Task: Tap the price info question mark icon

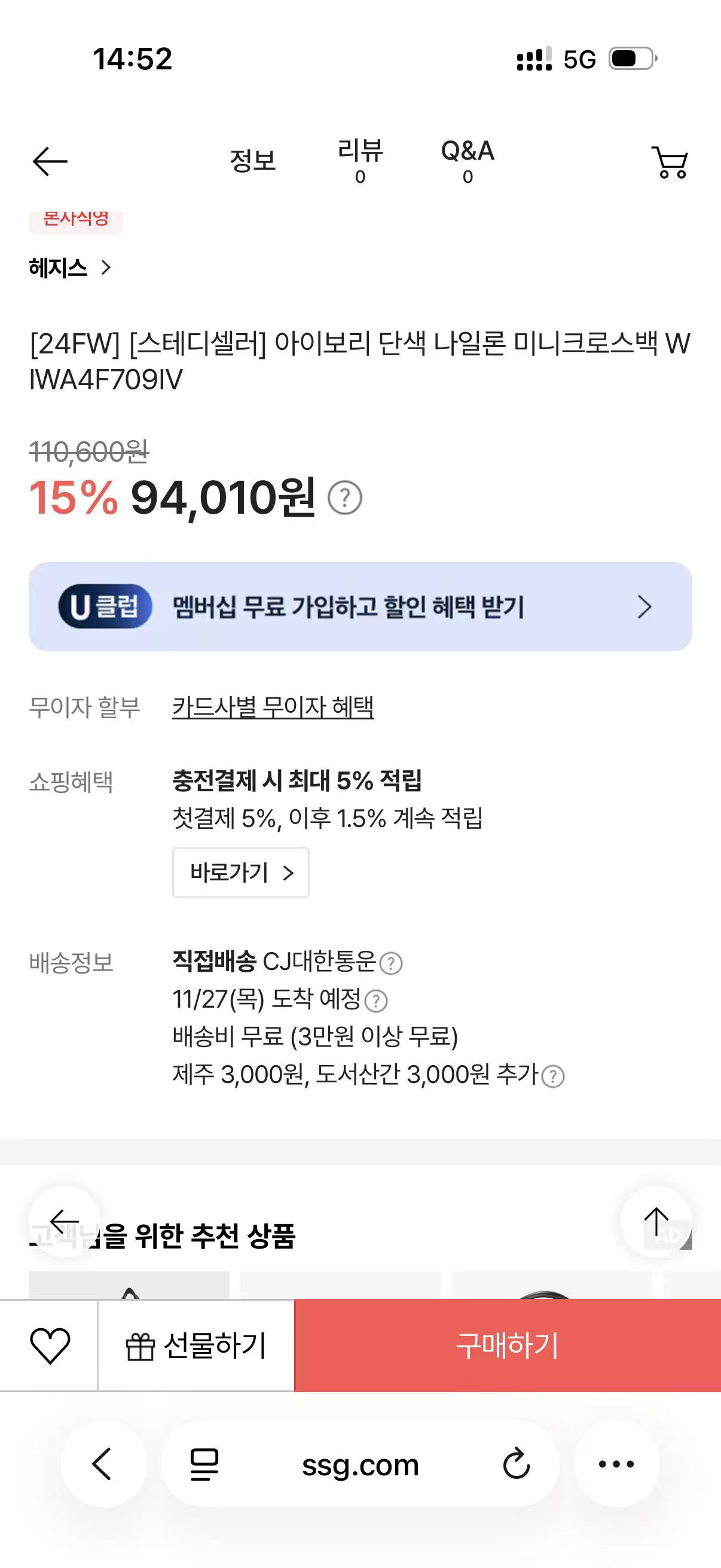Action: click(x=345, y=498)
